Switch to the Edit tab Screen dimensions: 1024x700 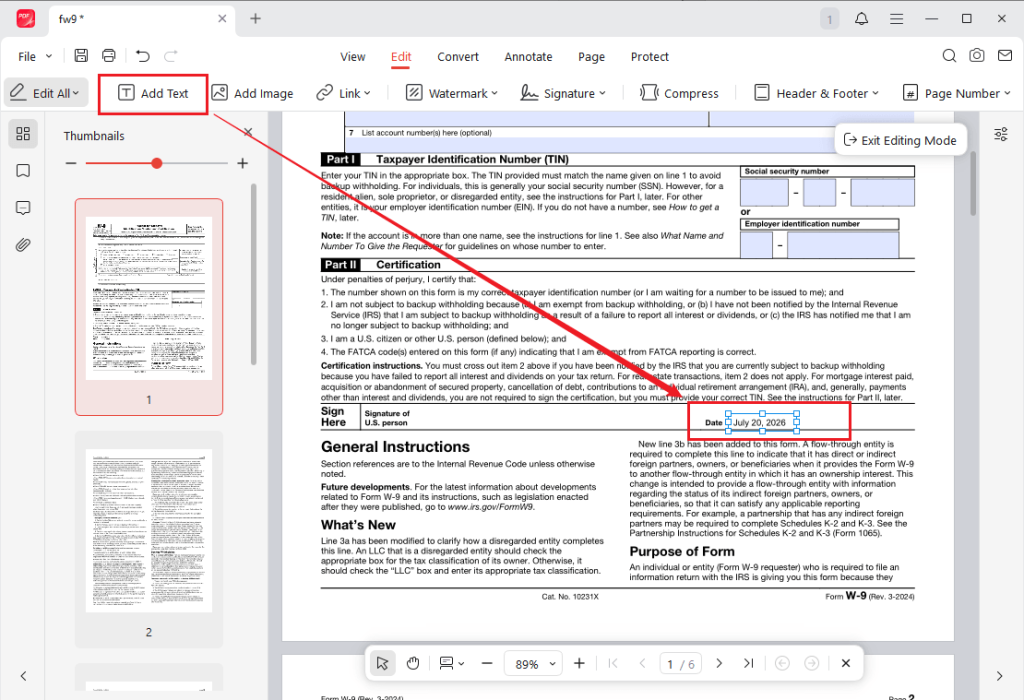[x=401, y=57]
